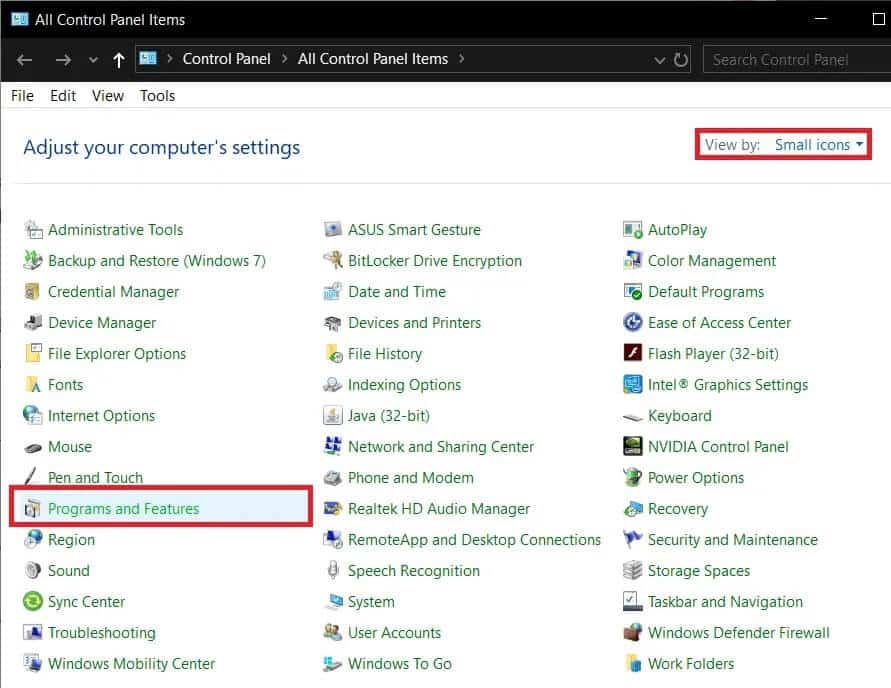Click the Control Panel address bar icon
Screen dimensions: 891x688
coord(148,59)
